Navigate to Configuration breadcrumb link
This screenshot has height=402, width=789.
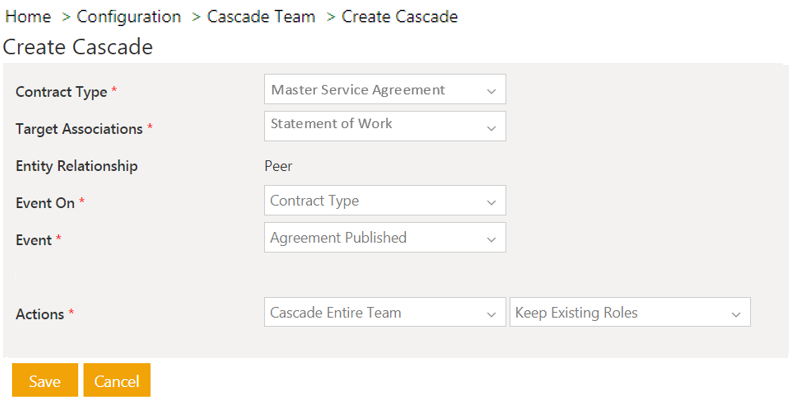coord(129,17)
